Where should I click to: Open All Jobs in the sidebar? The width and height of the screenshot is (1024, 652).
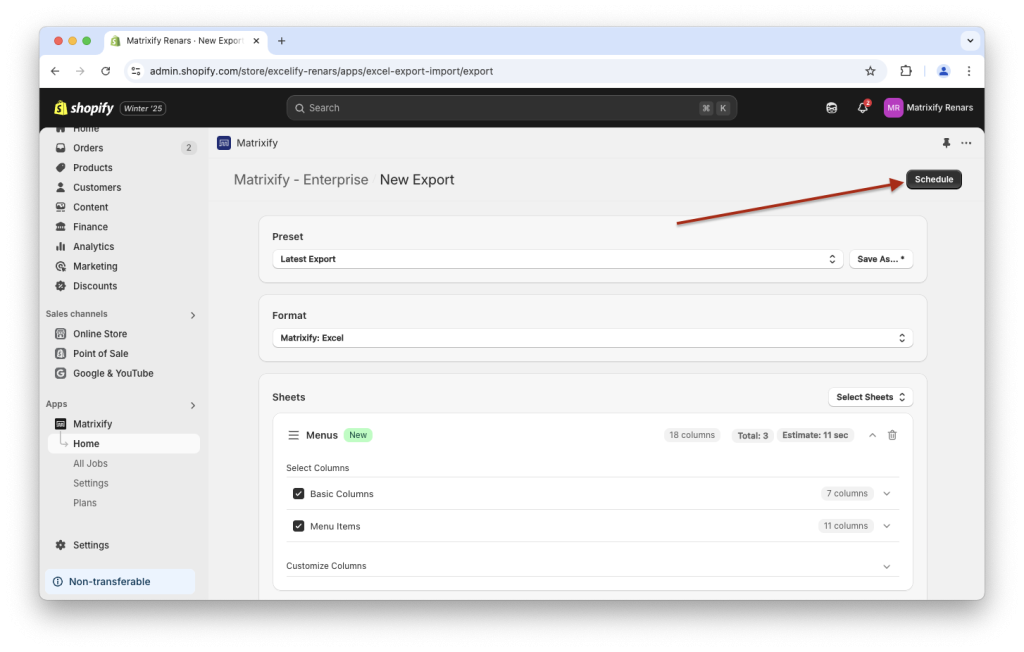pos(90,463)
